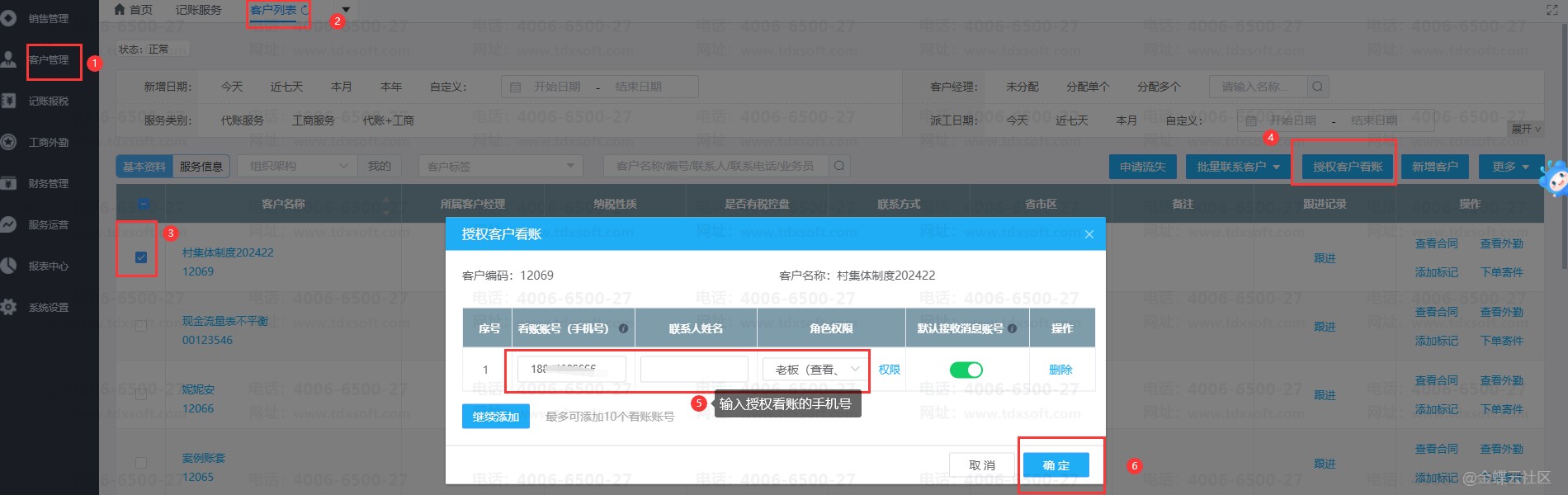
Task: Click search magnifier next to 客户名称 field
Action: point(839,166)
